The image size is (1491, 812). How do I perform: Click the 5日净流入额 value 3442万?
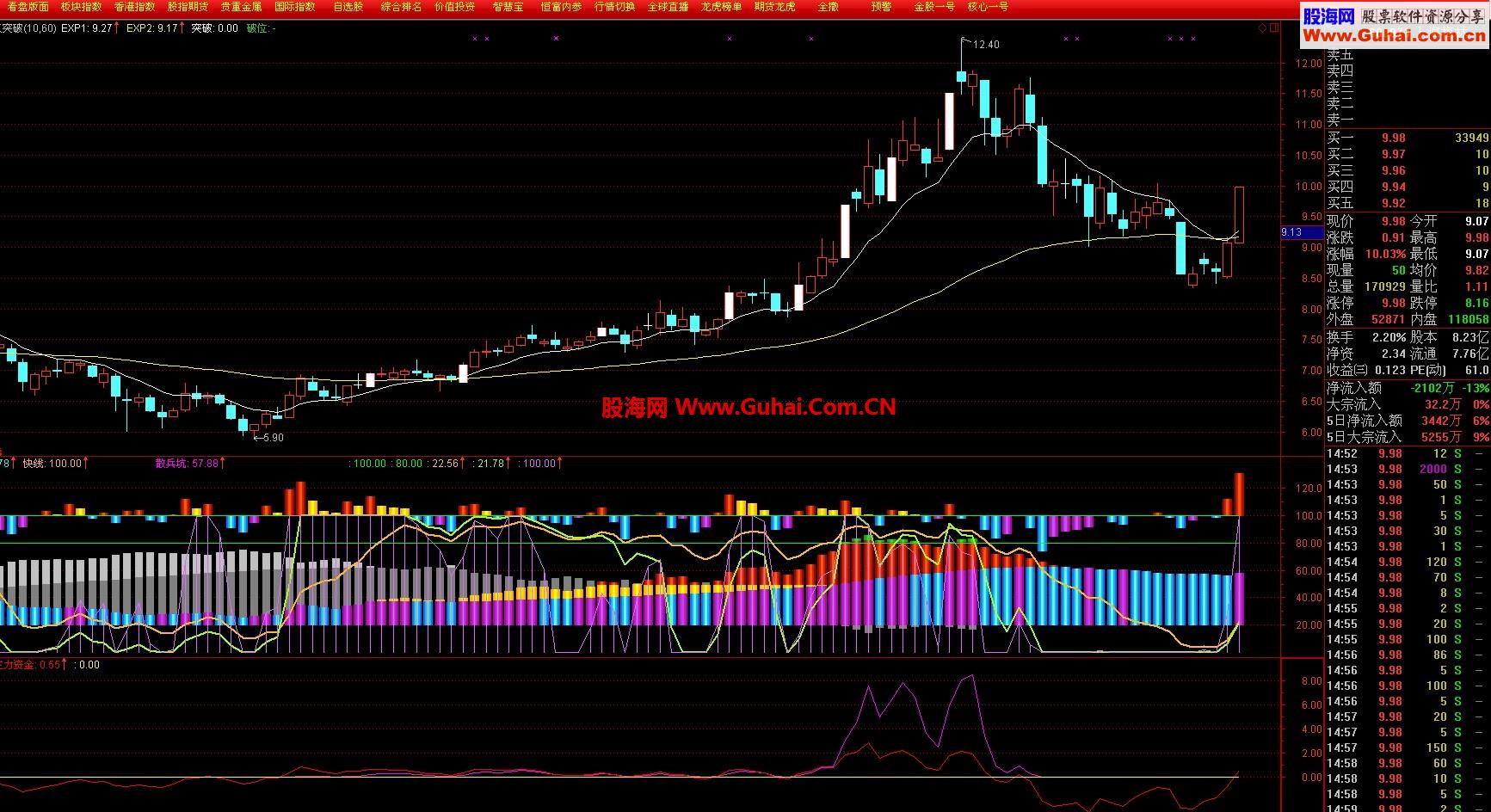tap(1443, 421)
